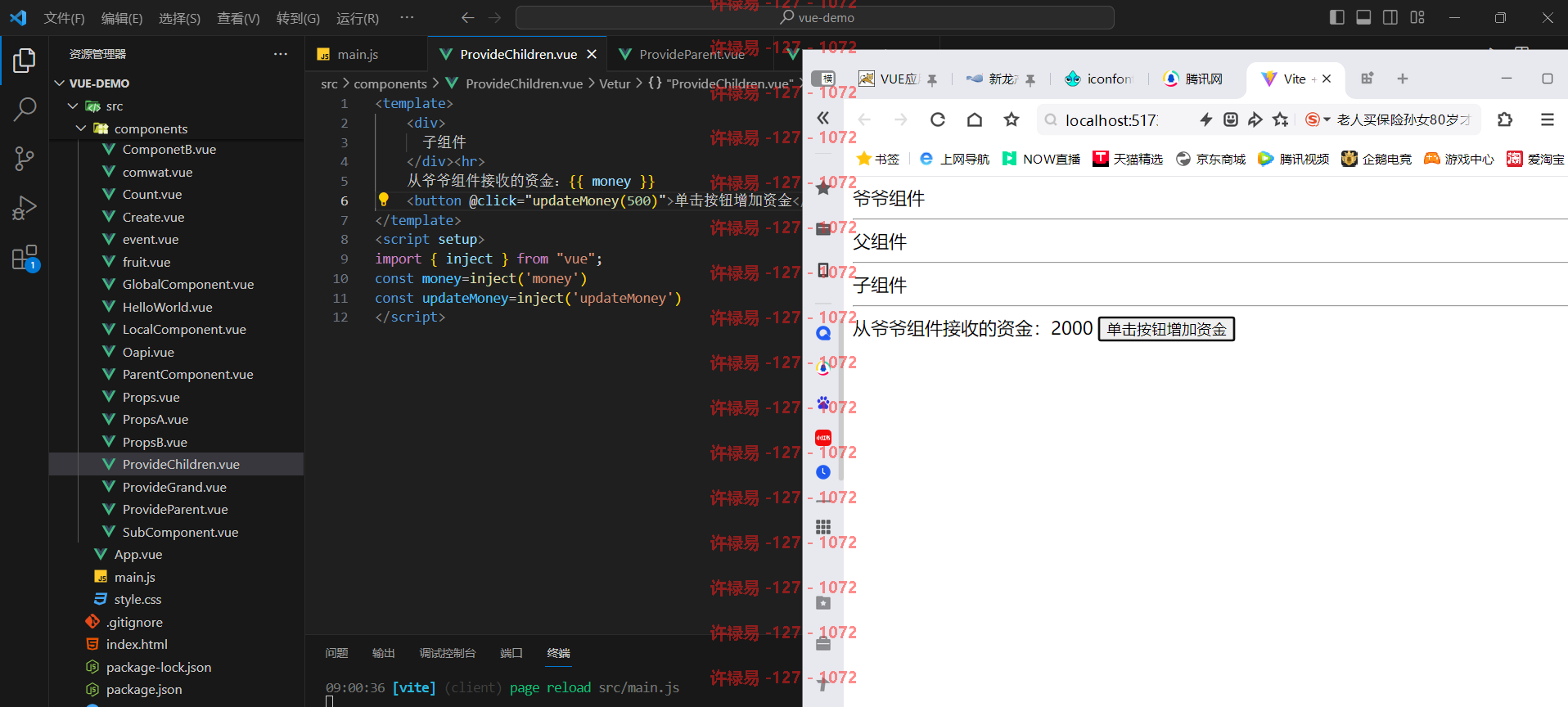Open the Sogou search engine dropdown
The width and height of the screenshot is (1568, 707).
coord(1318,120)
